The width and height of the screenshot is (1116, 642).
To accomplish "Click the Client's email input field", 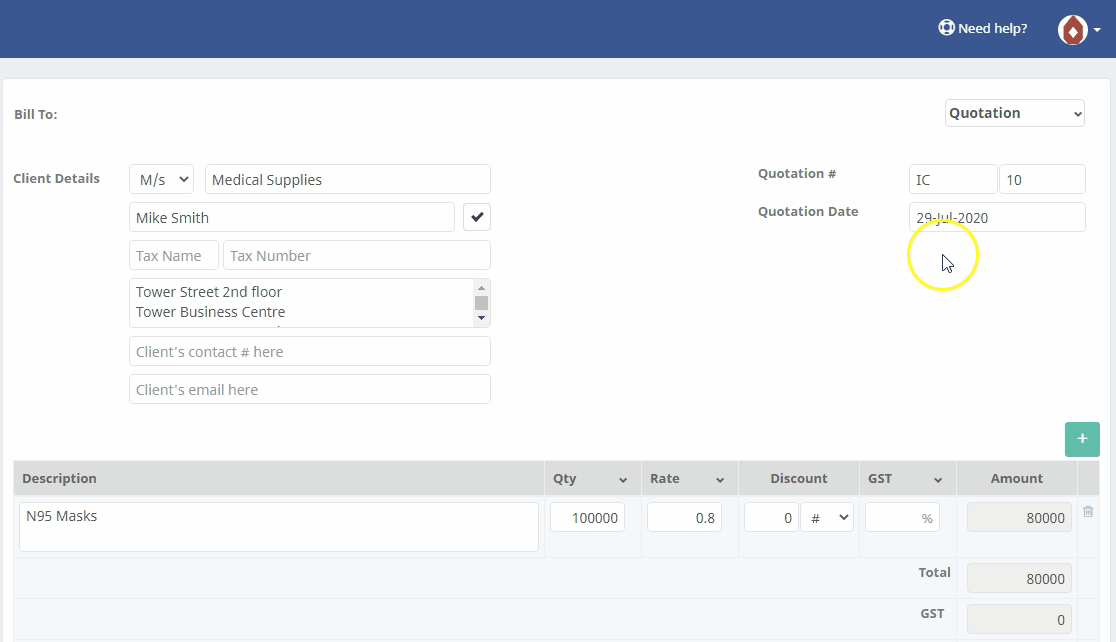I will pyautogui.click(x=309, y=389).
